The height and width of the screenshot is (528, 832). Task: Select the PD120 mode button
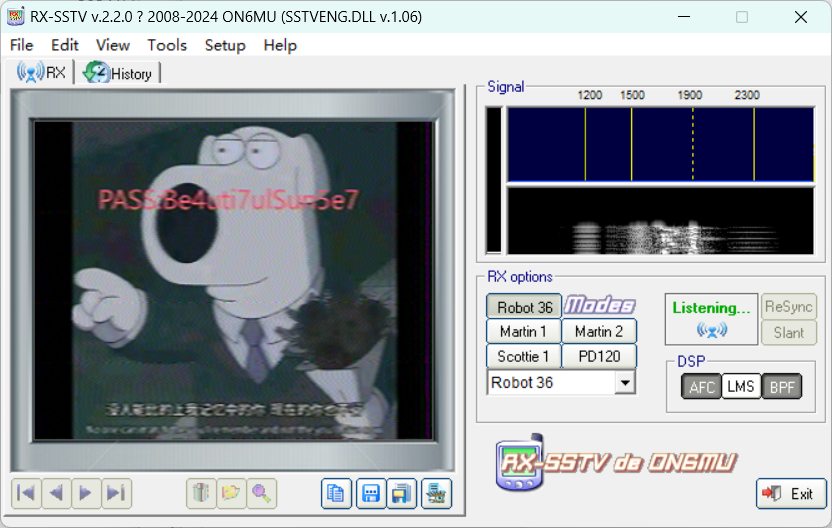[599, 356]
